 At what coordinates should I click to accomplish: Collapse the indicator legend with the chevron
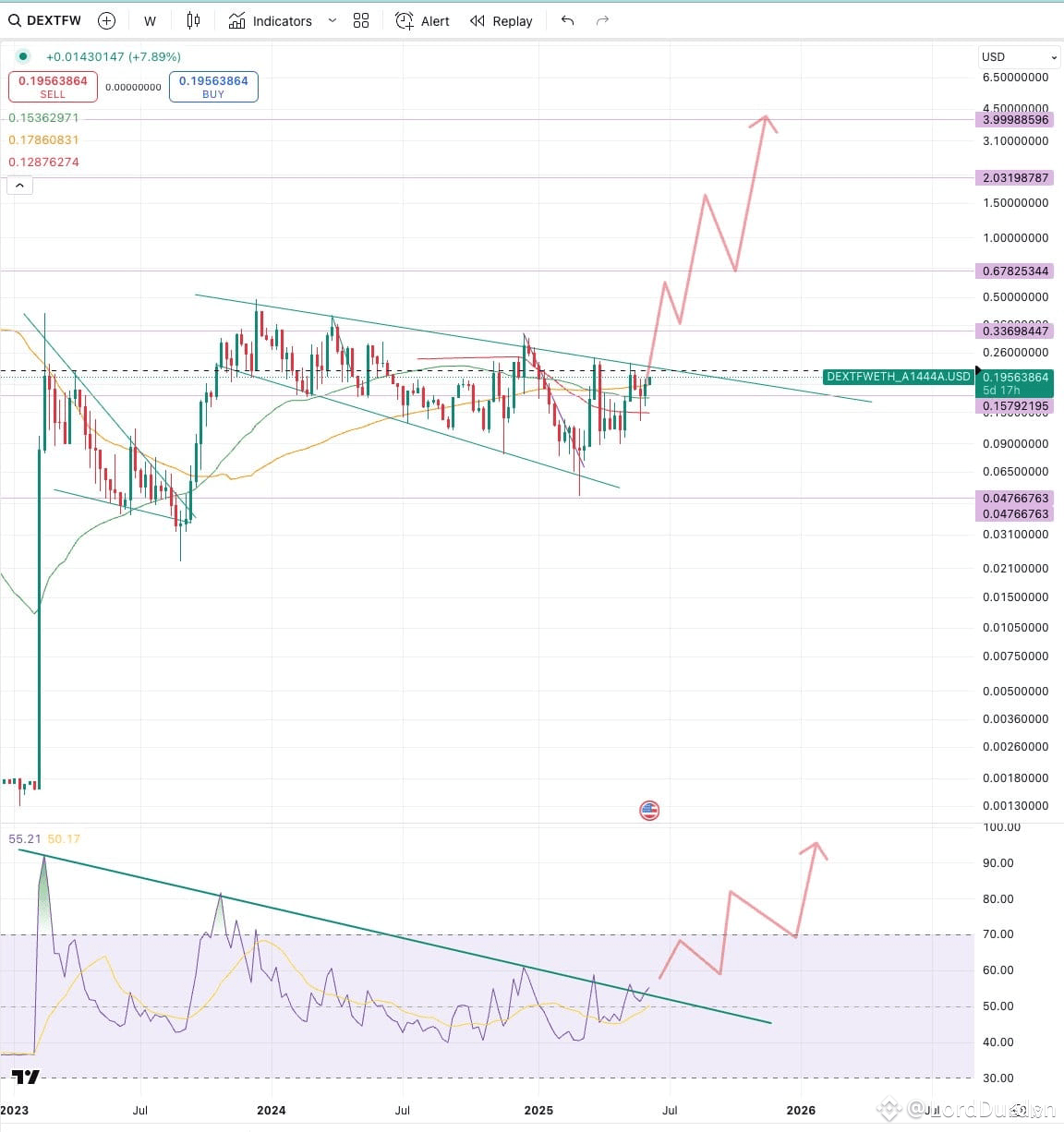coord(19,186)
